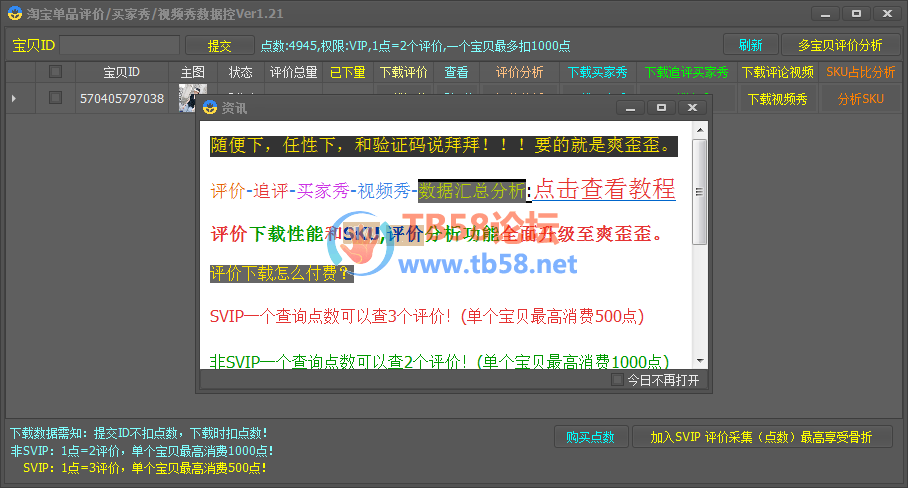The image size is (908, 488).
Task: Click the 下载评论视频 column header
Action: point(778,72)
